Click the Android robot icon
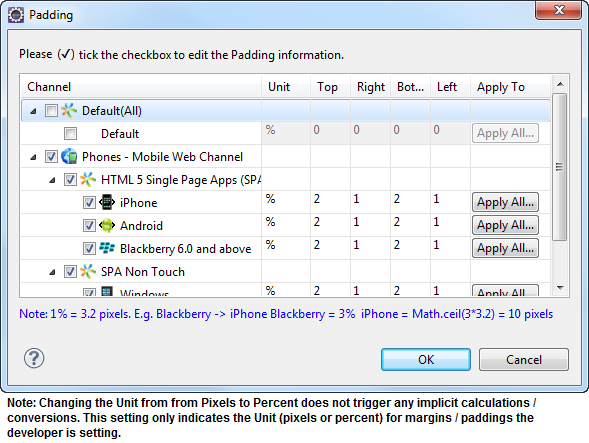The image size is (589, 443). (x=107, y=225)
